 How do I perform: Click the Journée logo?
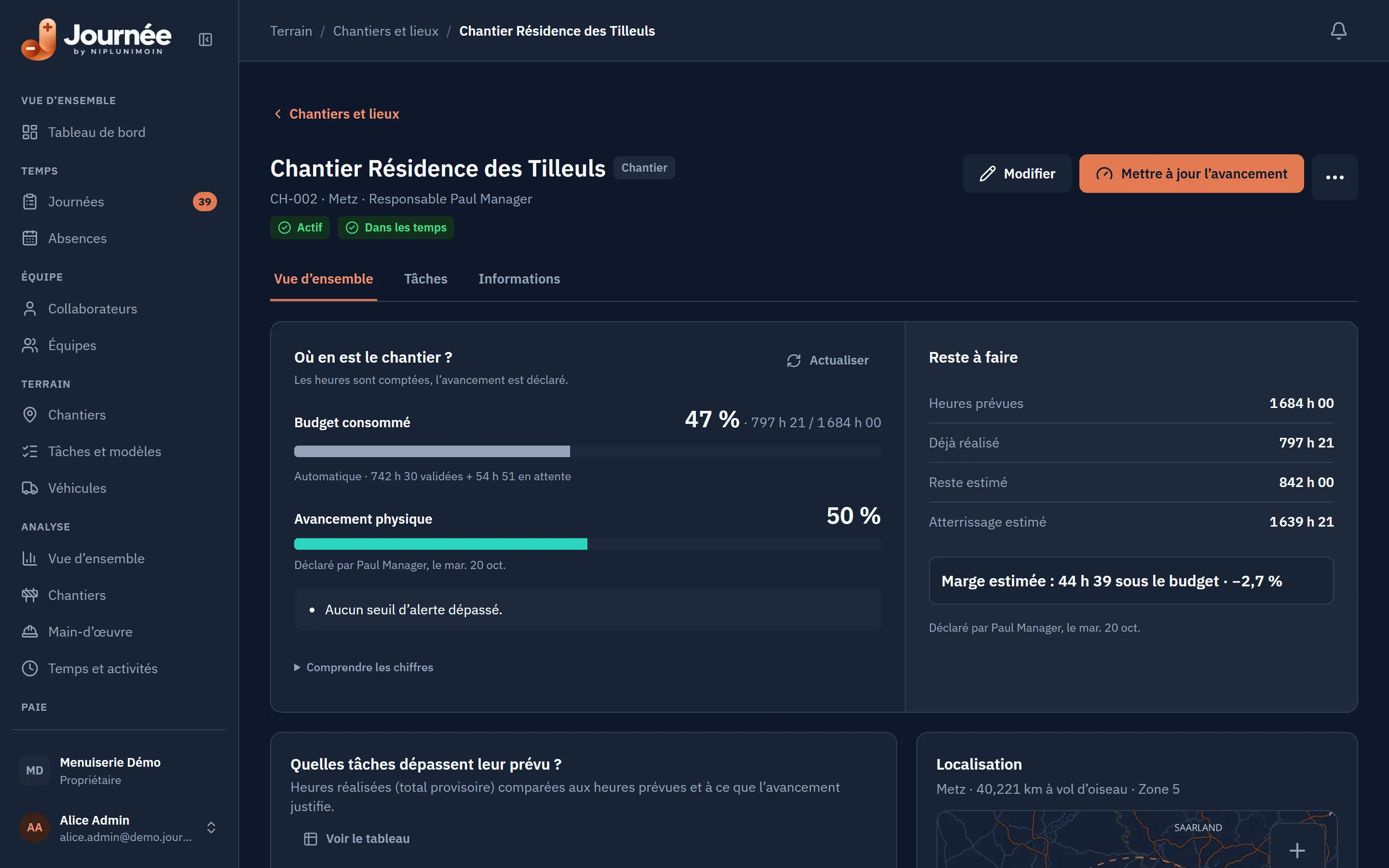point(96,39)
